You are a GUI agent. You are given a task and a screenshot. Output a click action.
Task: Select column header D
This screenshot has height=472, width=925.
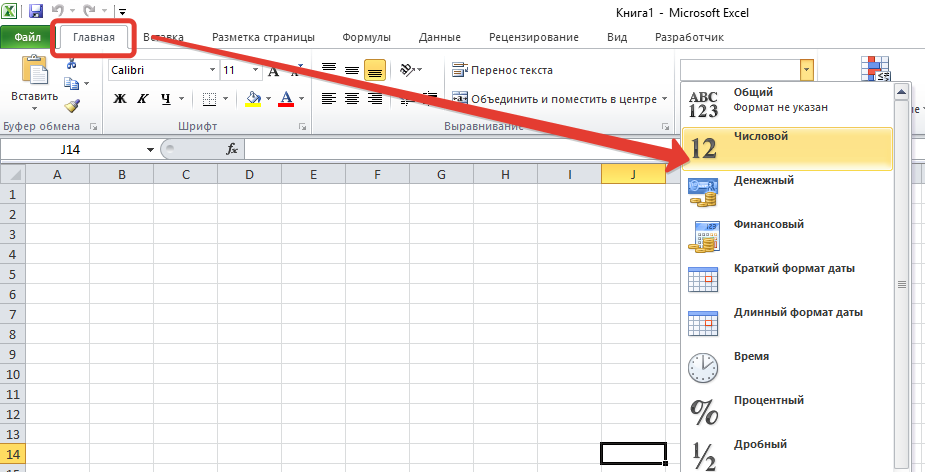(x=250, y=174)
